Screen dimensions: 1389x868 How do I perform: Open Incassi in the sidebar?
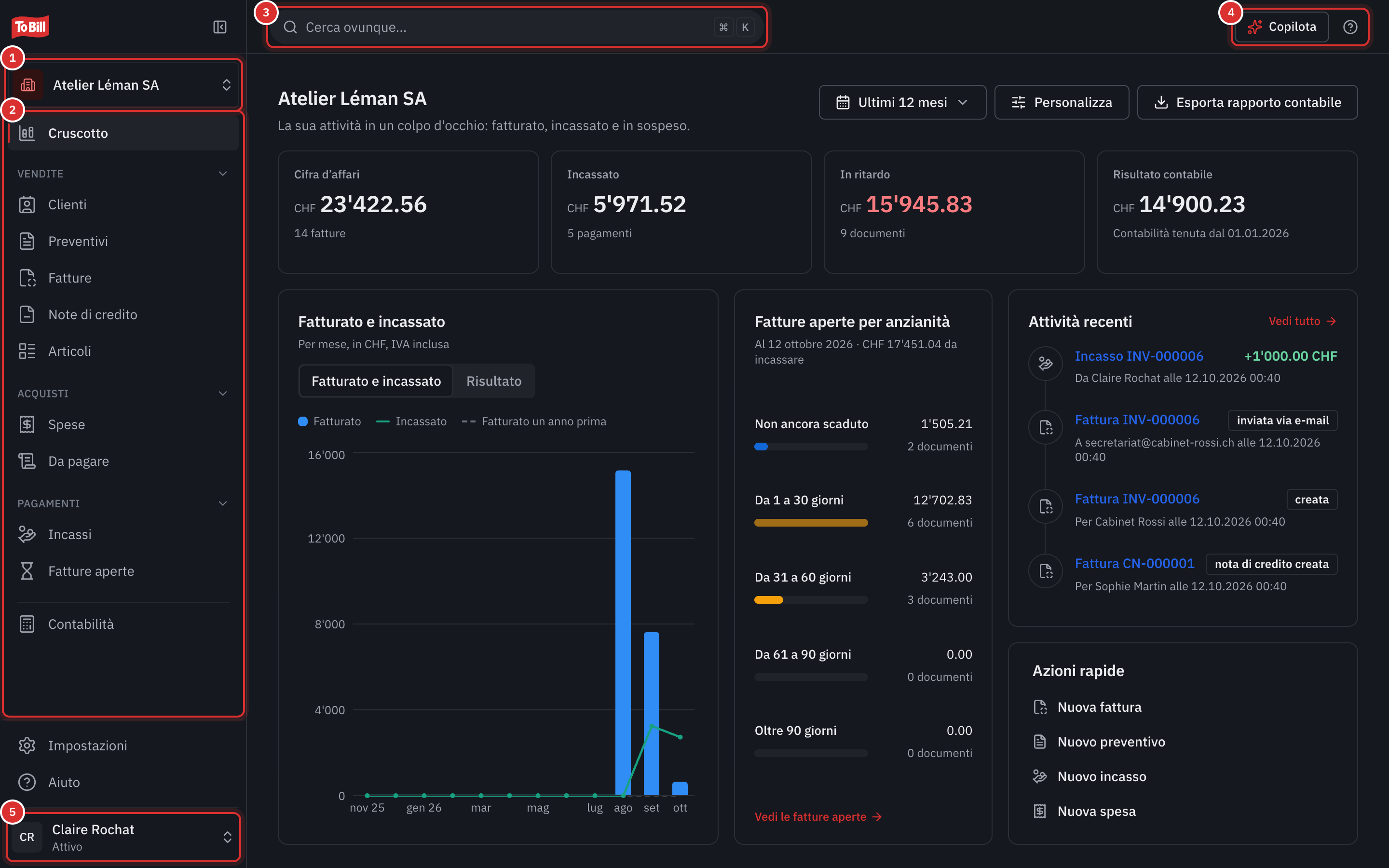tap(123, 534)
